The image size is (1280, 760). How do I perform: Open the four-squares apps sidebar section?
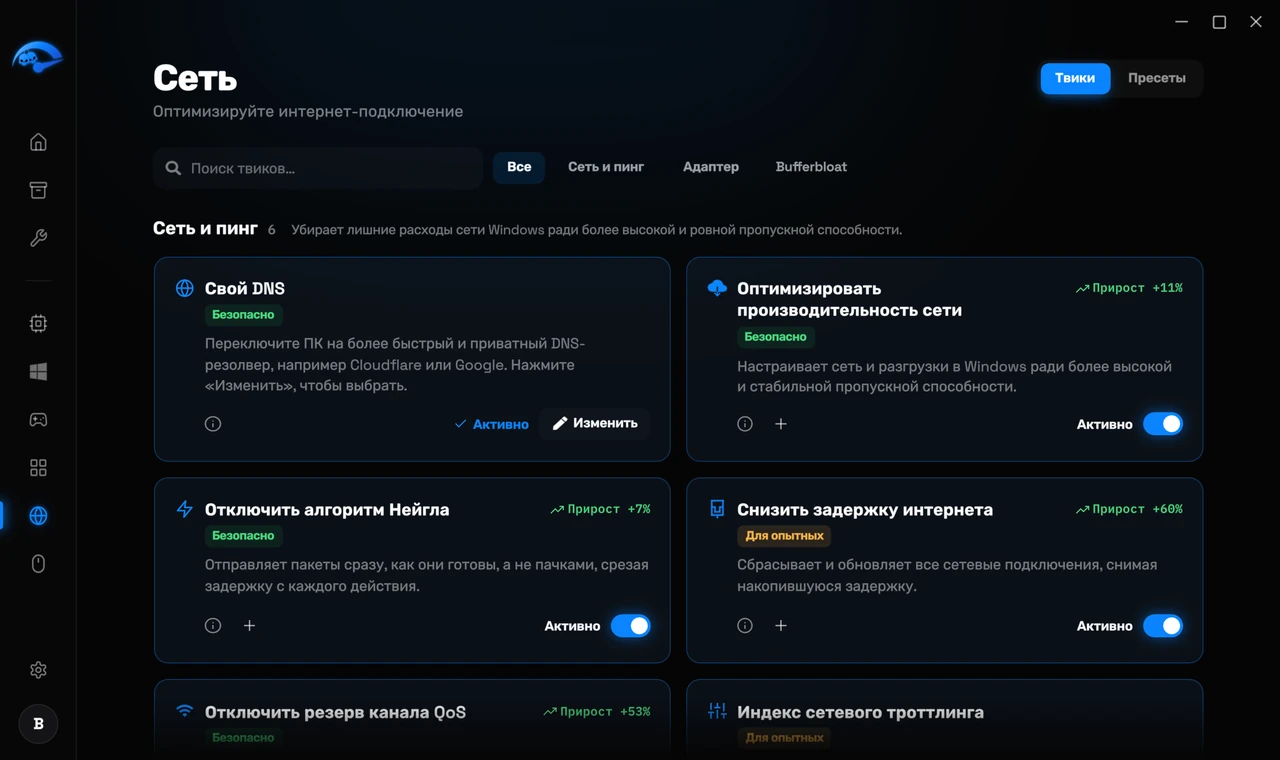pyautogui.click(x=38, y=468)
